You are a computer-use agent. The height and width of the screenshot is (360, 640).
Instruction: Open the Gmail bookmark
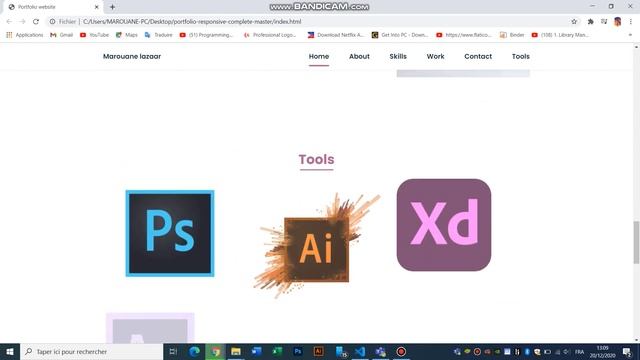pyautogui.click(x=62, y=35)
